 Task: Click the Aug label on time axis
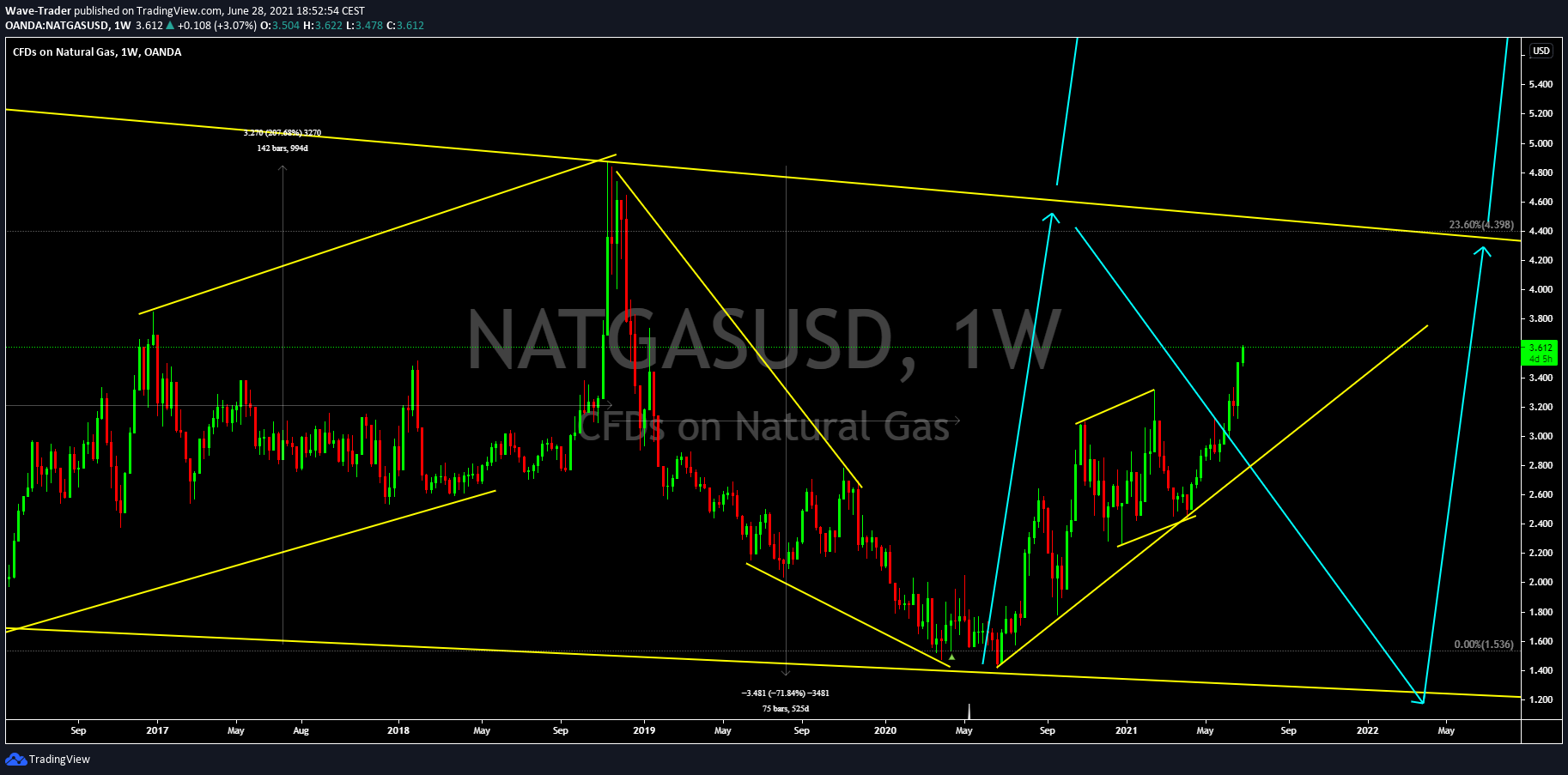pos(301,731)
